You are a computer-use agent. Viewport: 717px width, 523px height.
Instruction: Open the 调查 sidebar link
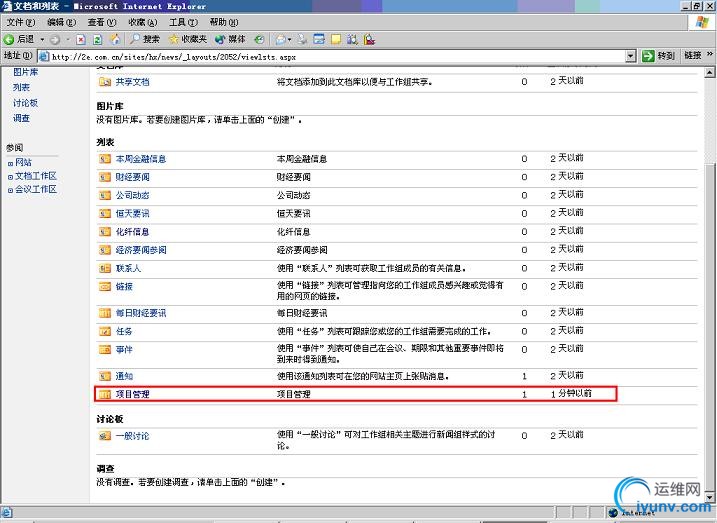21,118
